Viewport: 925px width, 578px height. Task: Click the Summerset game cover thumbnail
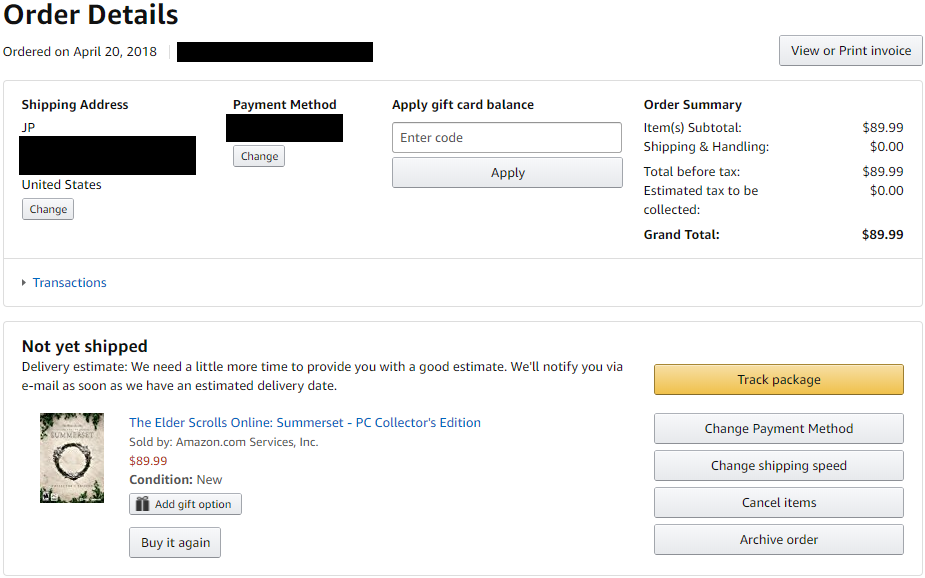click(72, 458)
